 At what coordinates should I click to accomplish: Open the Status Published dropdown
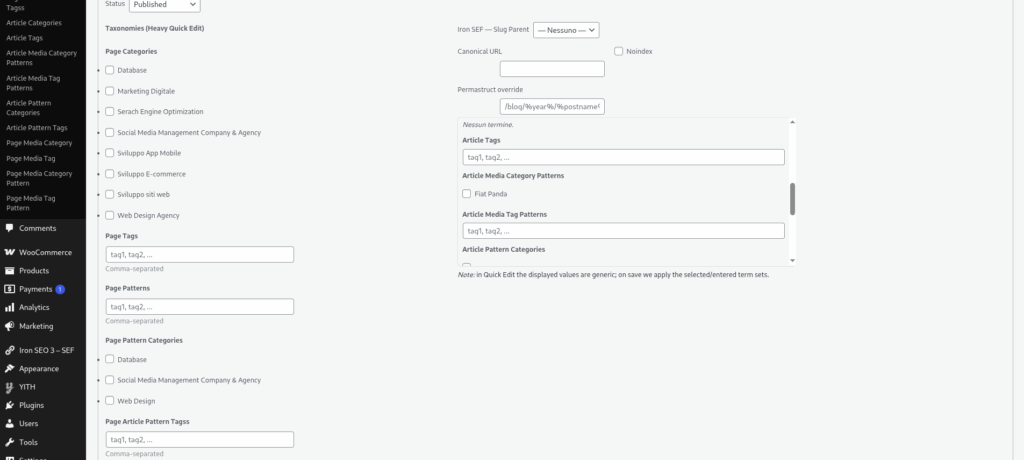coord(165,5)
